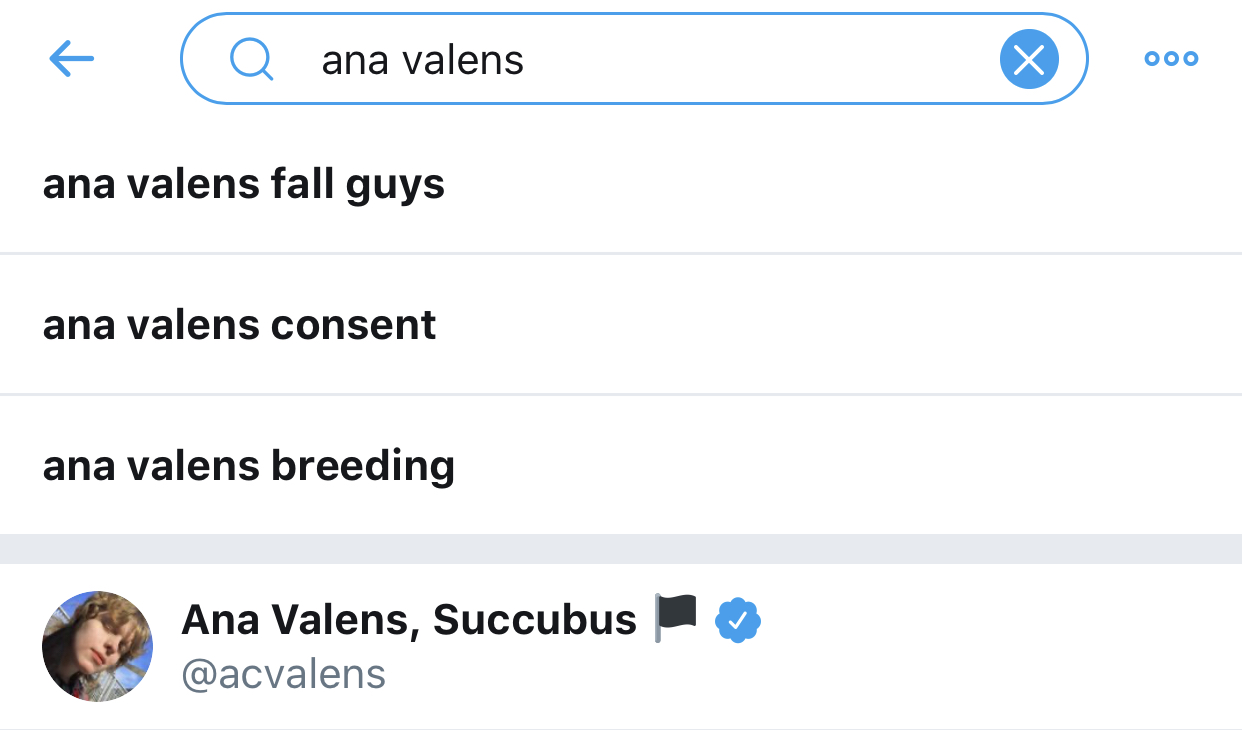Click the word "consent" in second suggestion
The height and width of the screenshot is (730, 1242).
[354, 325]
